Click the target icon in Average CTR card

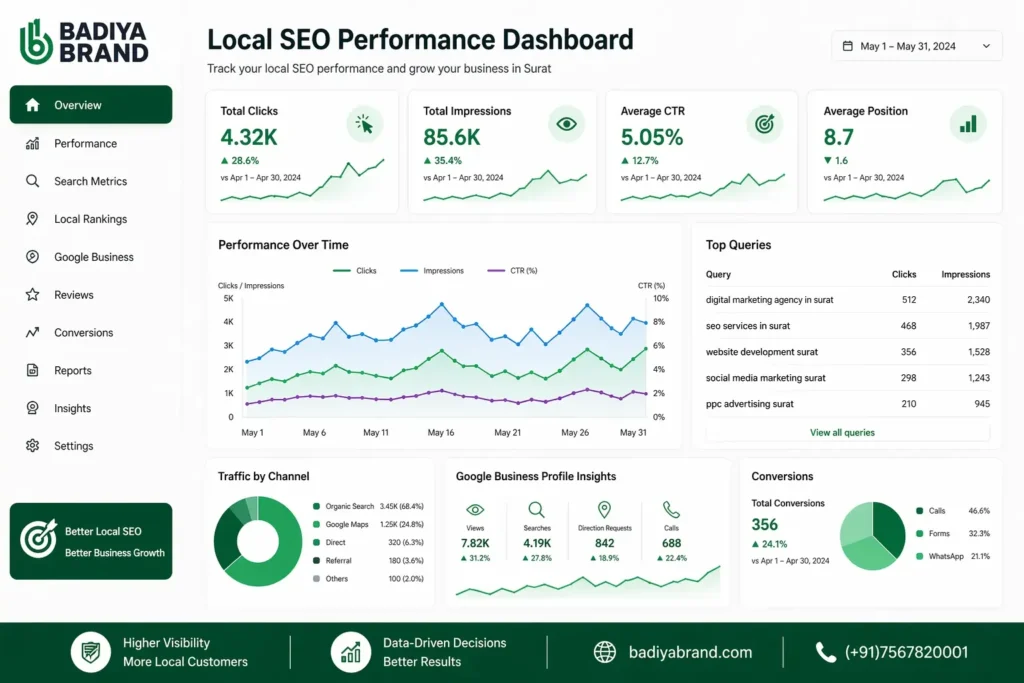[765, 124]
